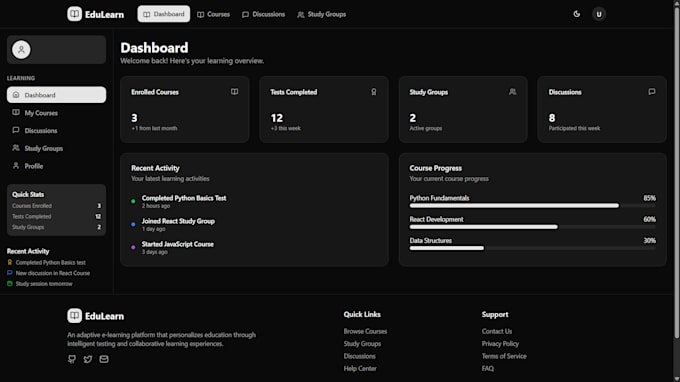Click the blue dot beside Joined React Study Group
Viewport: 680px width, 382px height.
pos(133,224)
